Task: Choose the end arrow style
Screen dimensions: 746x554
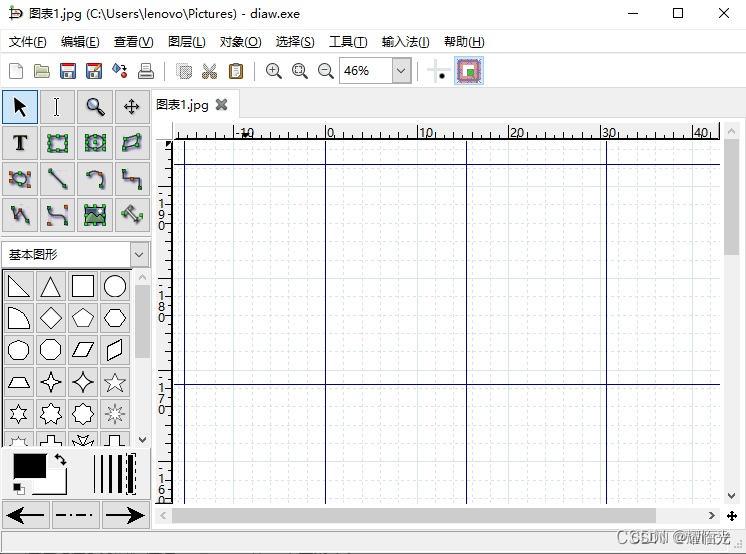Action: (x=126, y=515)
